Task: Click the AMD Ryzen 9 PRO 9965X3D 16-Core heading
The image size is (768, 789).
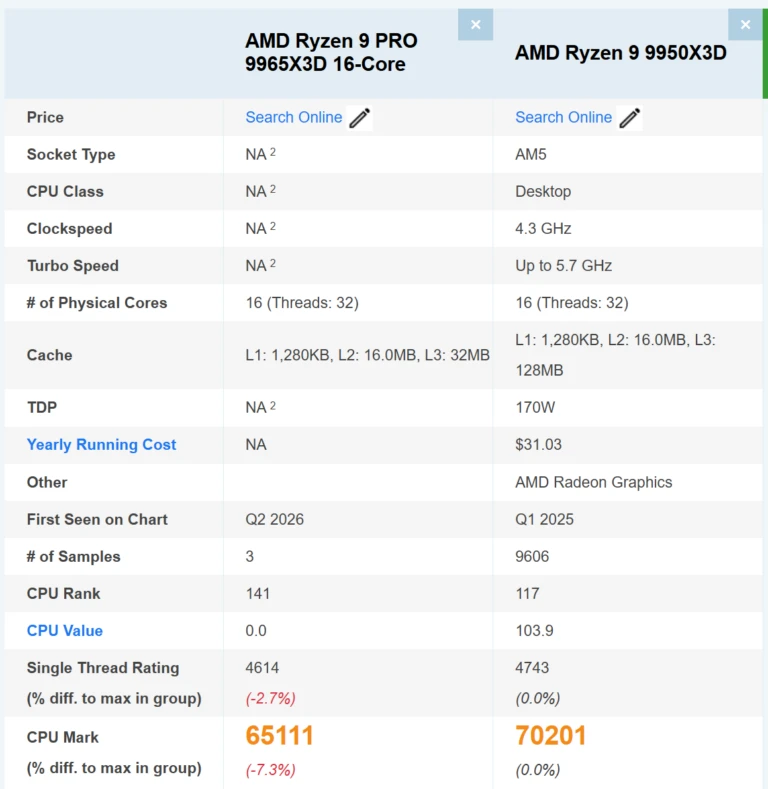Action: [331, 52]
